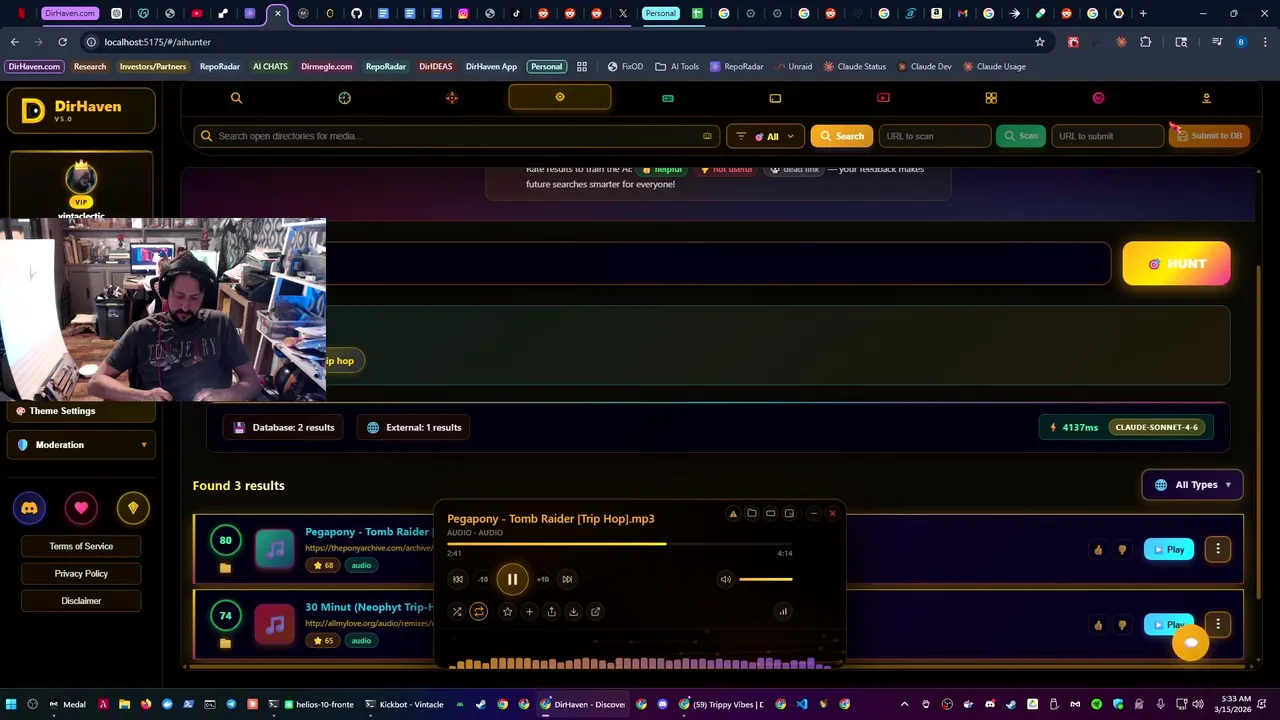Open more options for Pegapony result
Image resolution: width=1280 pixels, height=720 pixels.
[x=1218, y=549]
